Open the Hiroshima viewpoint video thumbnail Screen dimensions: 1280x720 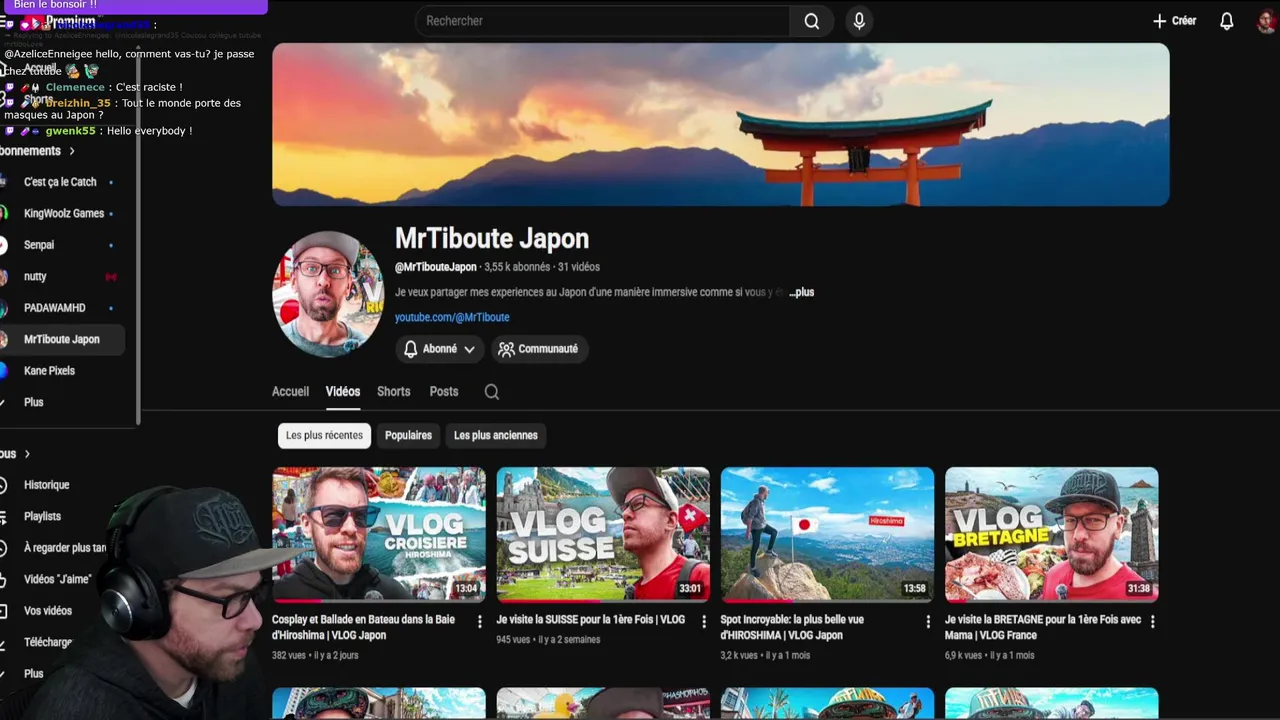827,535
